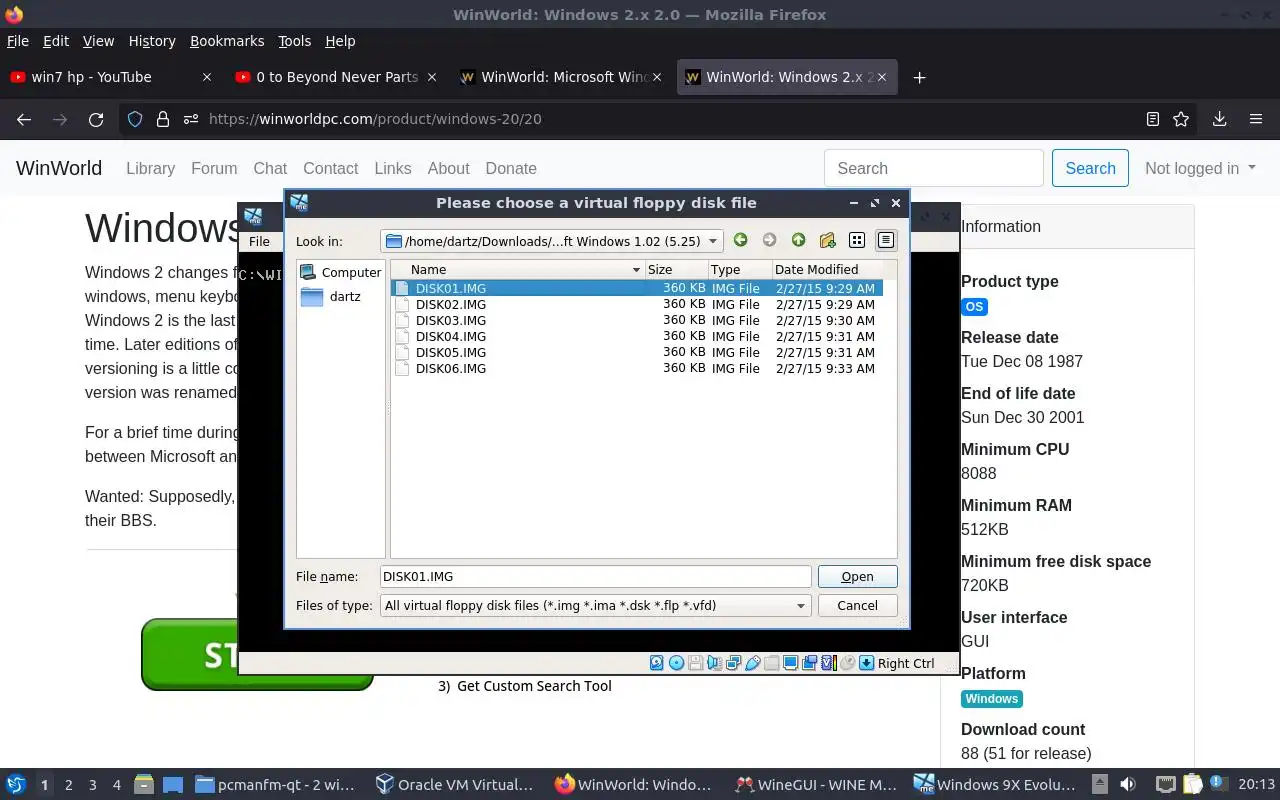Click the VirtualBox mouse integration status icon
1280x800 pixels.
tap(847, 663)
